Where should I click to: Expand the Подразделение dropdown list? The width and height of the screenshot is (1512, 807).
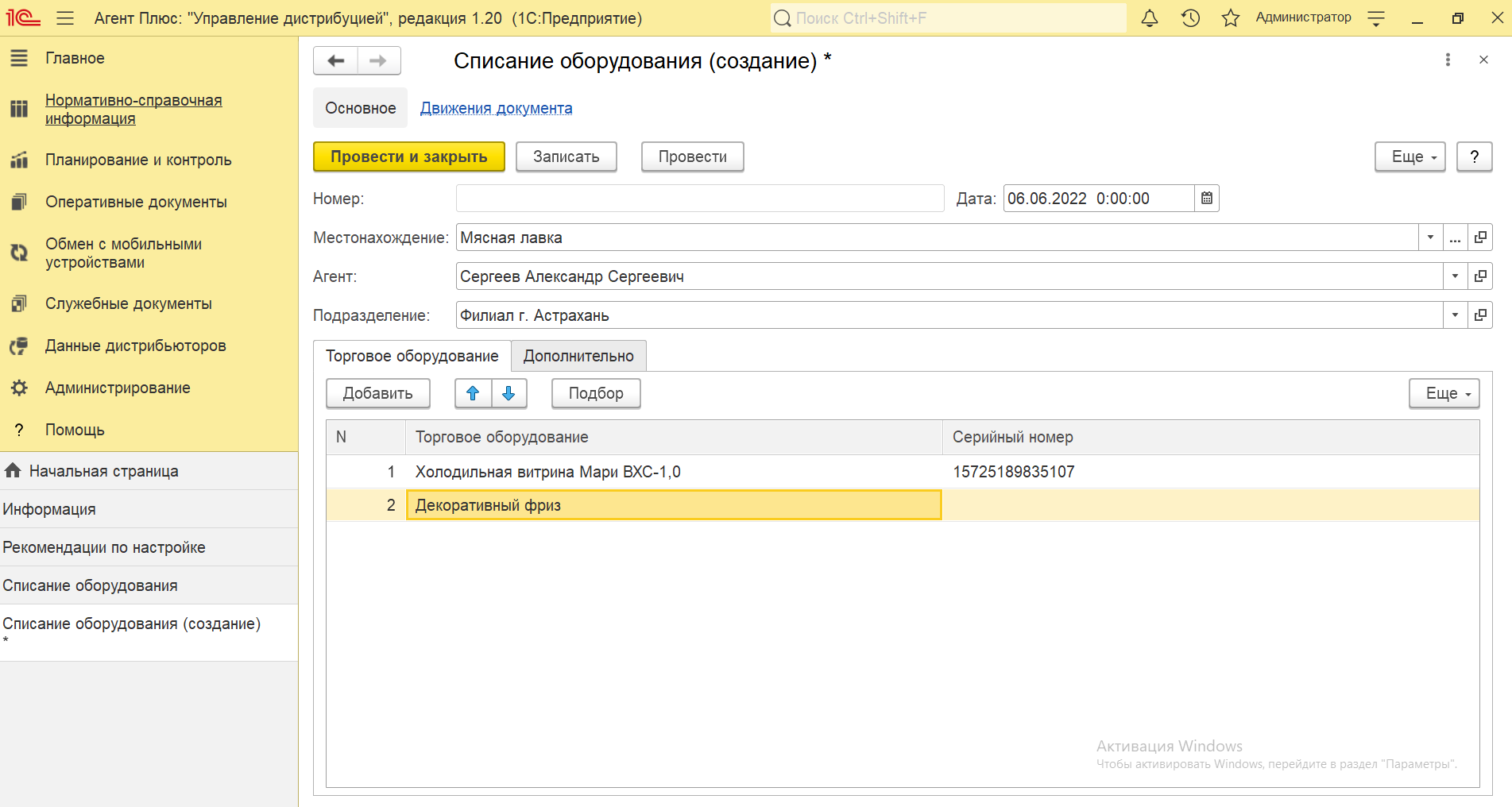(x=1455, y=315)
